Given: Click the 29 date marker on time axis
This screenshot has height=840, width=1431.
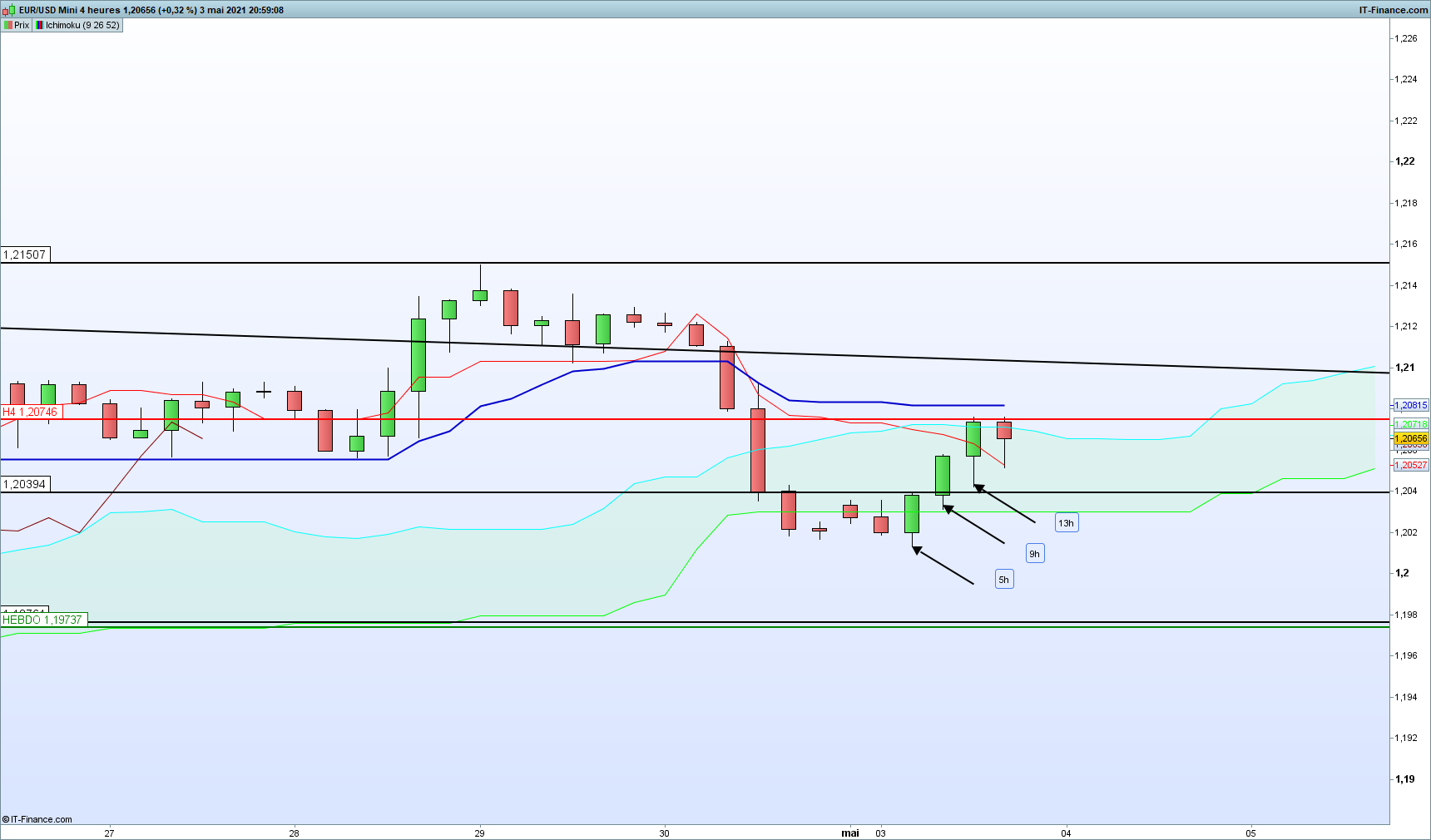Looking at the screenshot, I should [x=479, y=833].
